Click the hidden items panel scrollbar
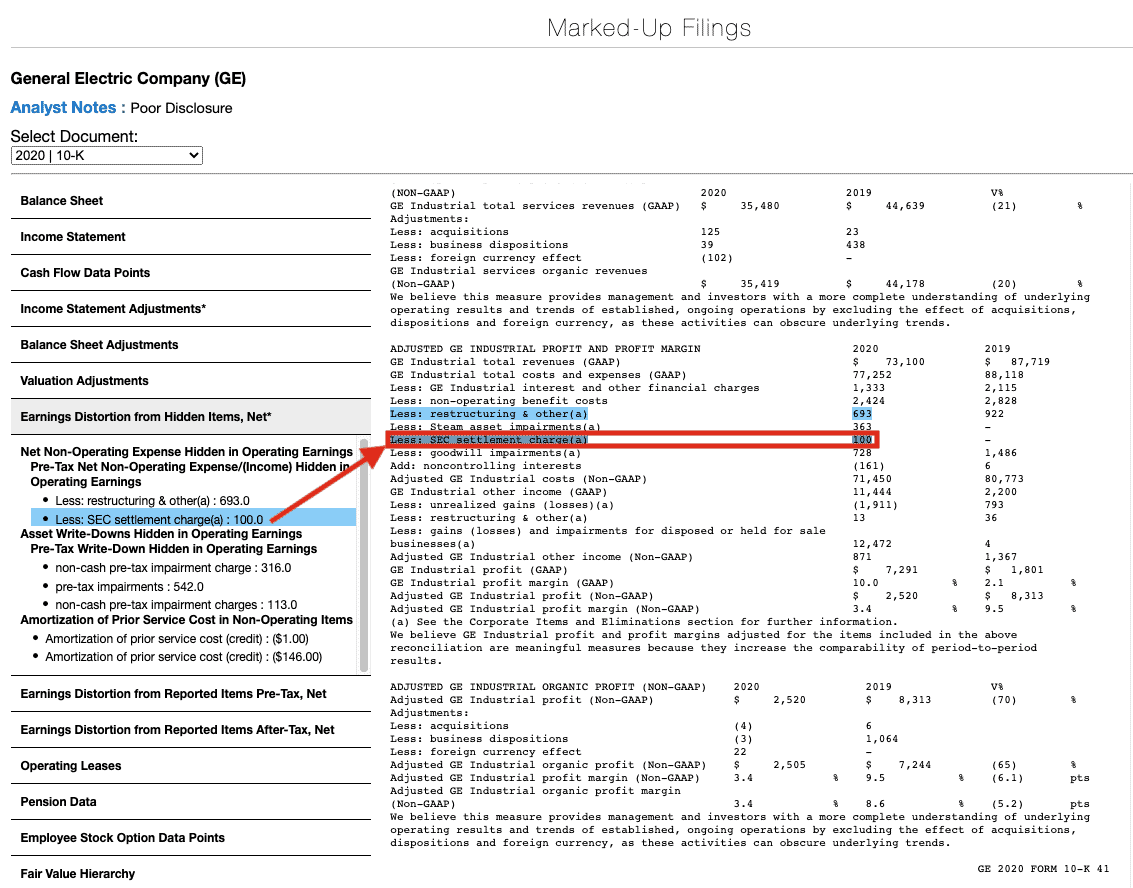 (363, 555)
